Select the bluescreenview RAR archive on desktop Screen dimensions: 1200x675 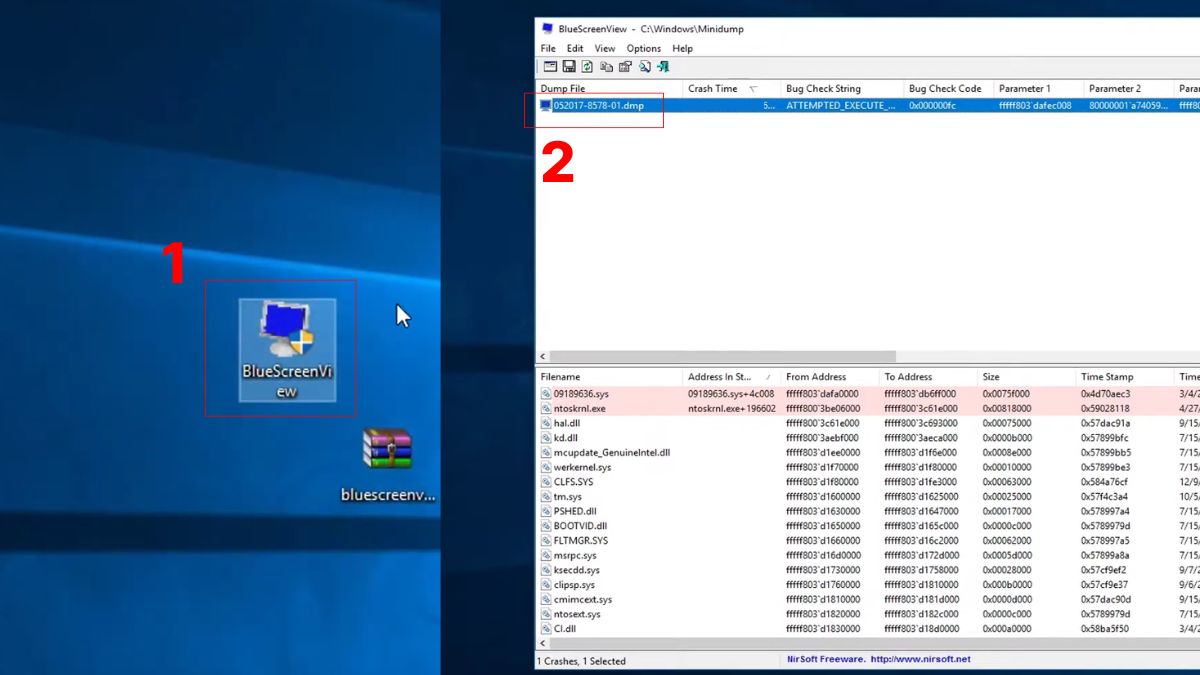[x=388, y=466]
